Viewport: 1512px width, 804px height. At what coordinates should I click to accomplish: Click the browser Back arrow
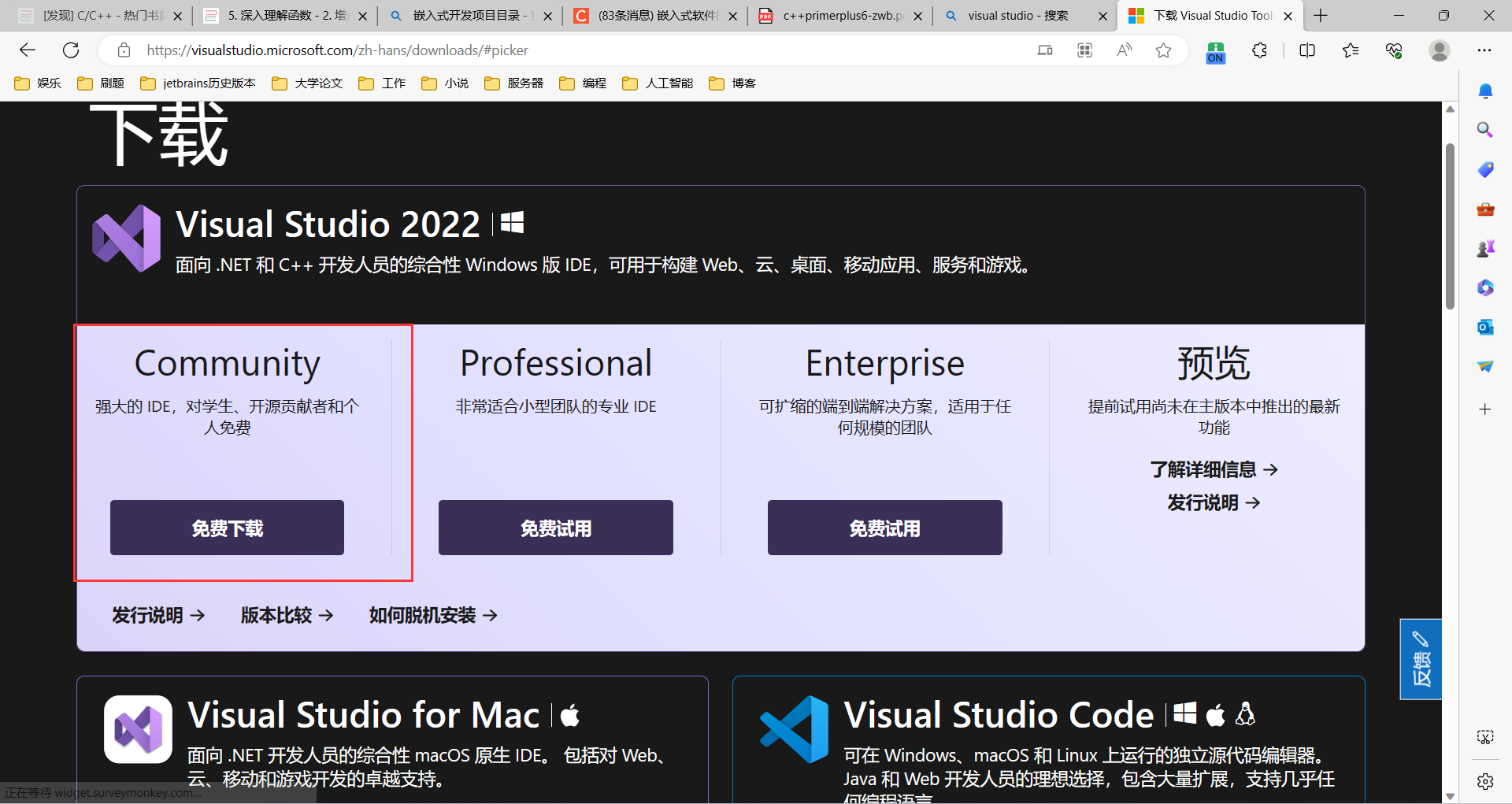tap(28, 50)
